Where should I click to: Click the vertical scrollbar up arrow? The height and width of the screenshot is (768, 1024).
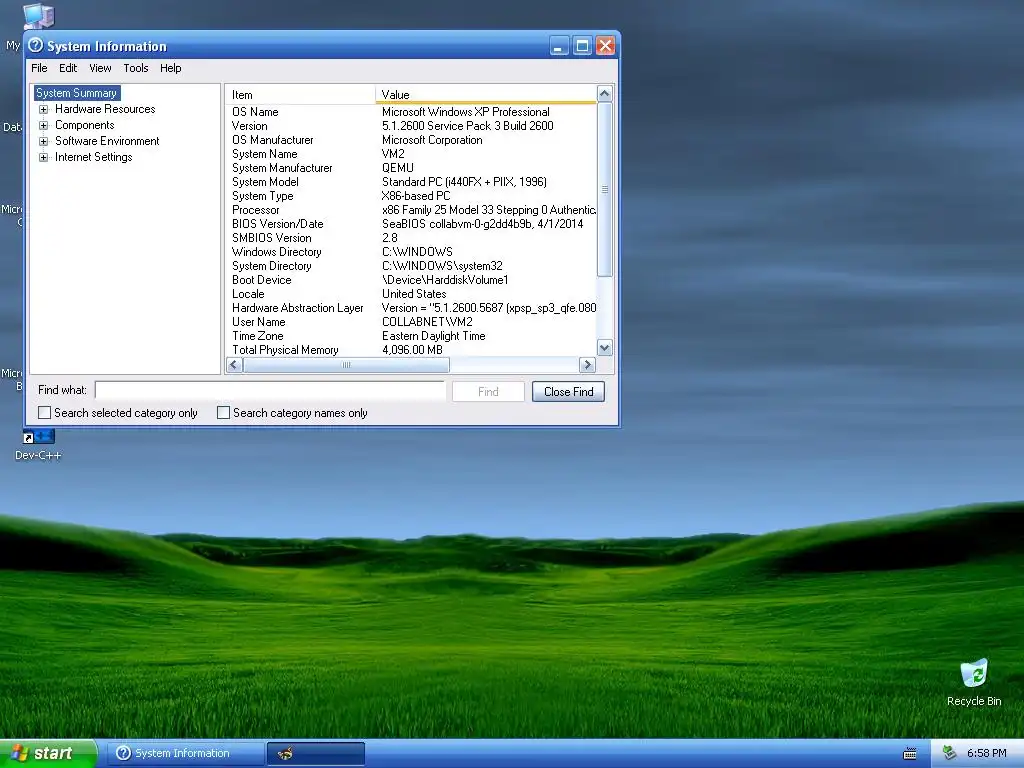click(605, 94)
